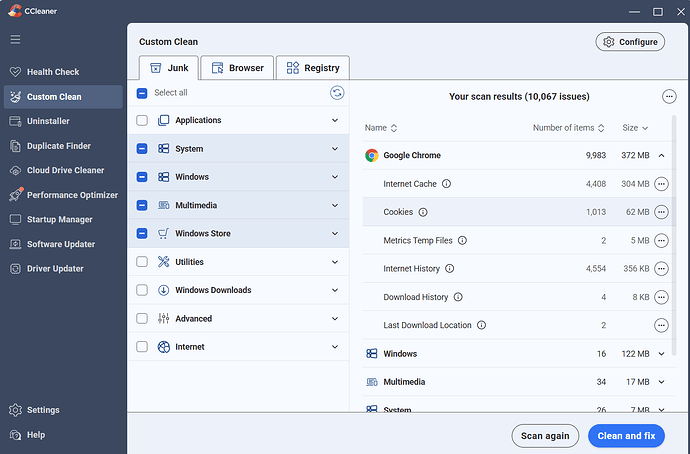This screenshot has width=690, height=454.
Task: Expand the Utilities chevron
Action: pyautogui.click(x=335, y=262)
